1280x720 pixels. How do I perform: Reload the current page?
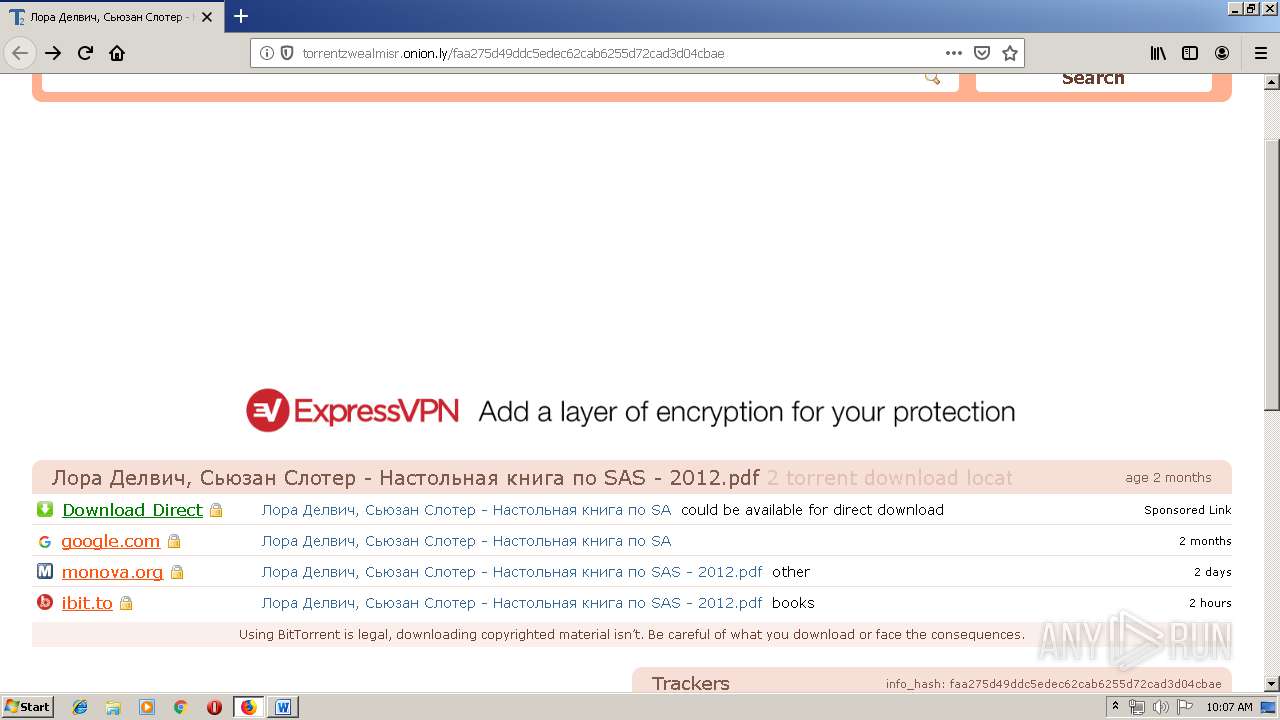[x=85, y=53]
